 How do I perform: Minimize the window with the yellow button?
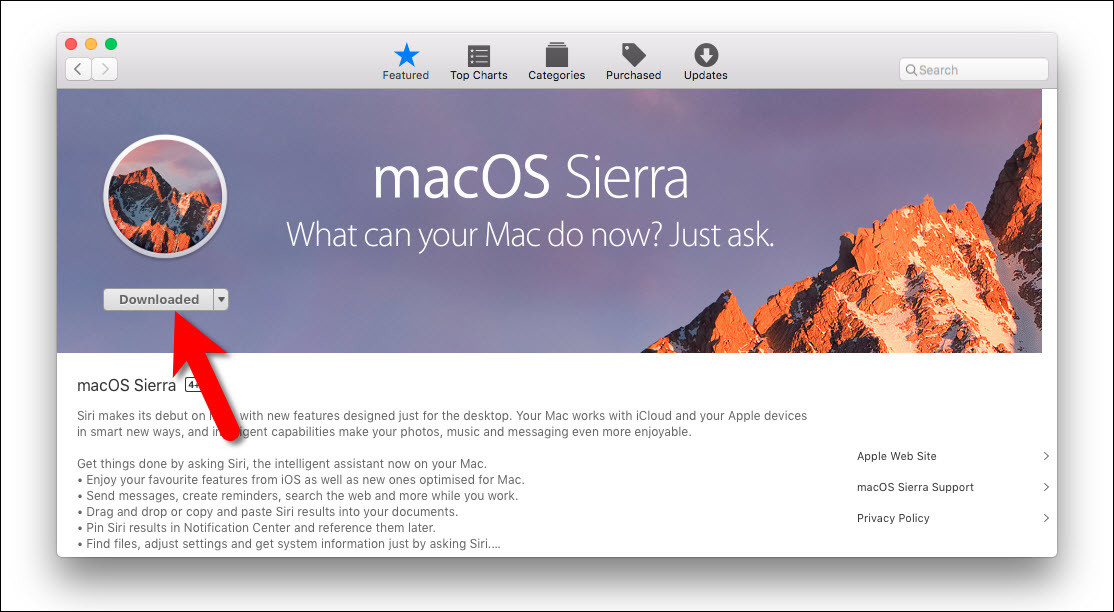pyautogui.click(x=91, y=44)
